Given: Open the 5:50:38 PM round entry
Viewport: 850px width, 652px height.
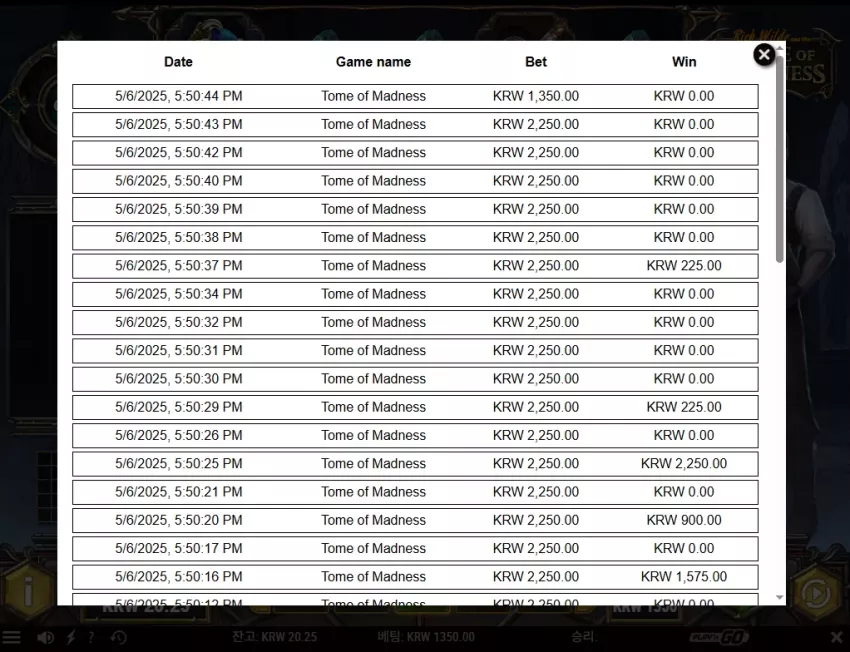Looking at the screenshot, I should tap(415, 237).
